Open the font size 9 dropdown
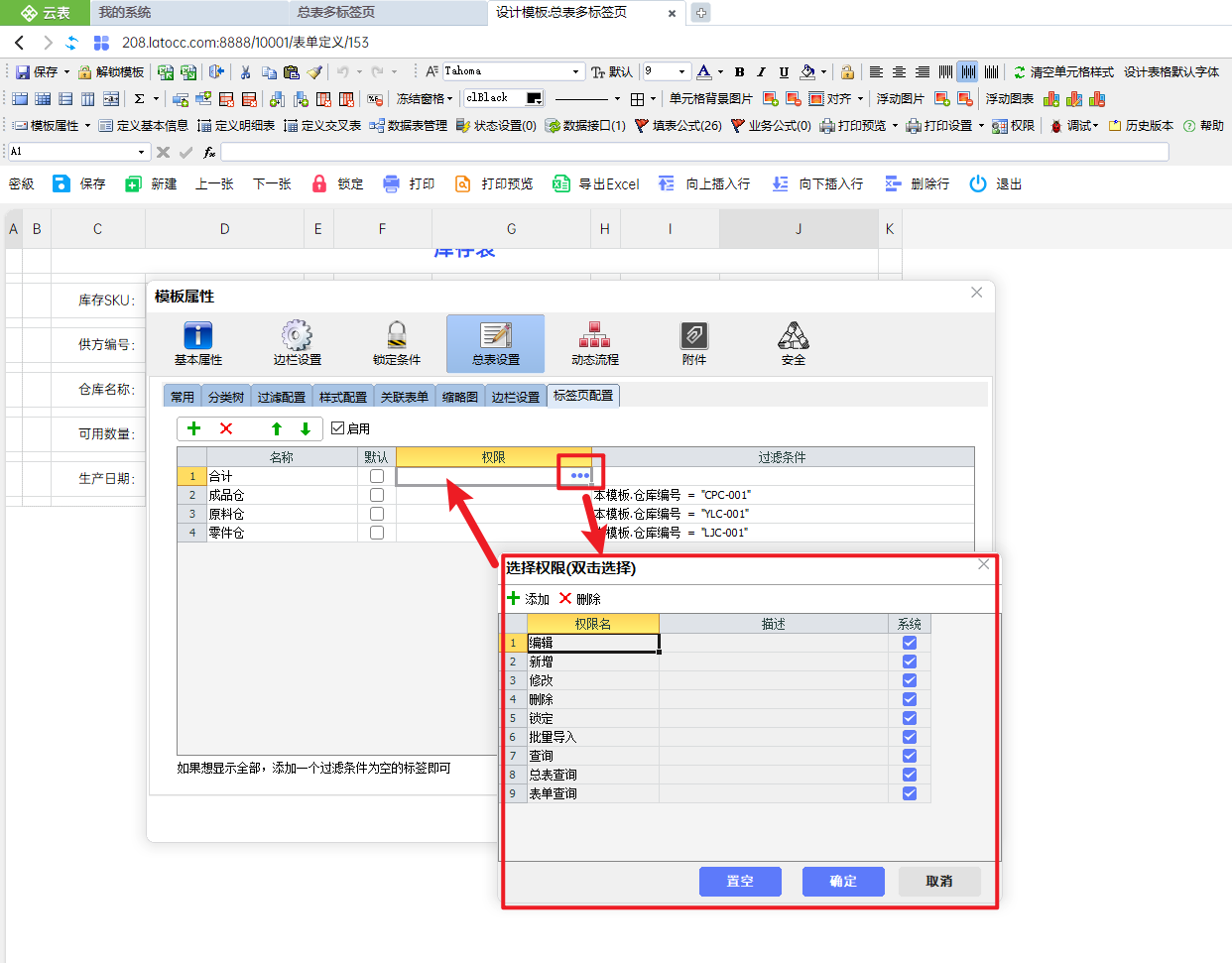 (x=681, y=71)
